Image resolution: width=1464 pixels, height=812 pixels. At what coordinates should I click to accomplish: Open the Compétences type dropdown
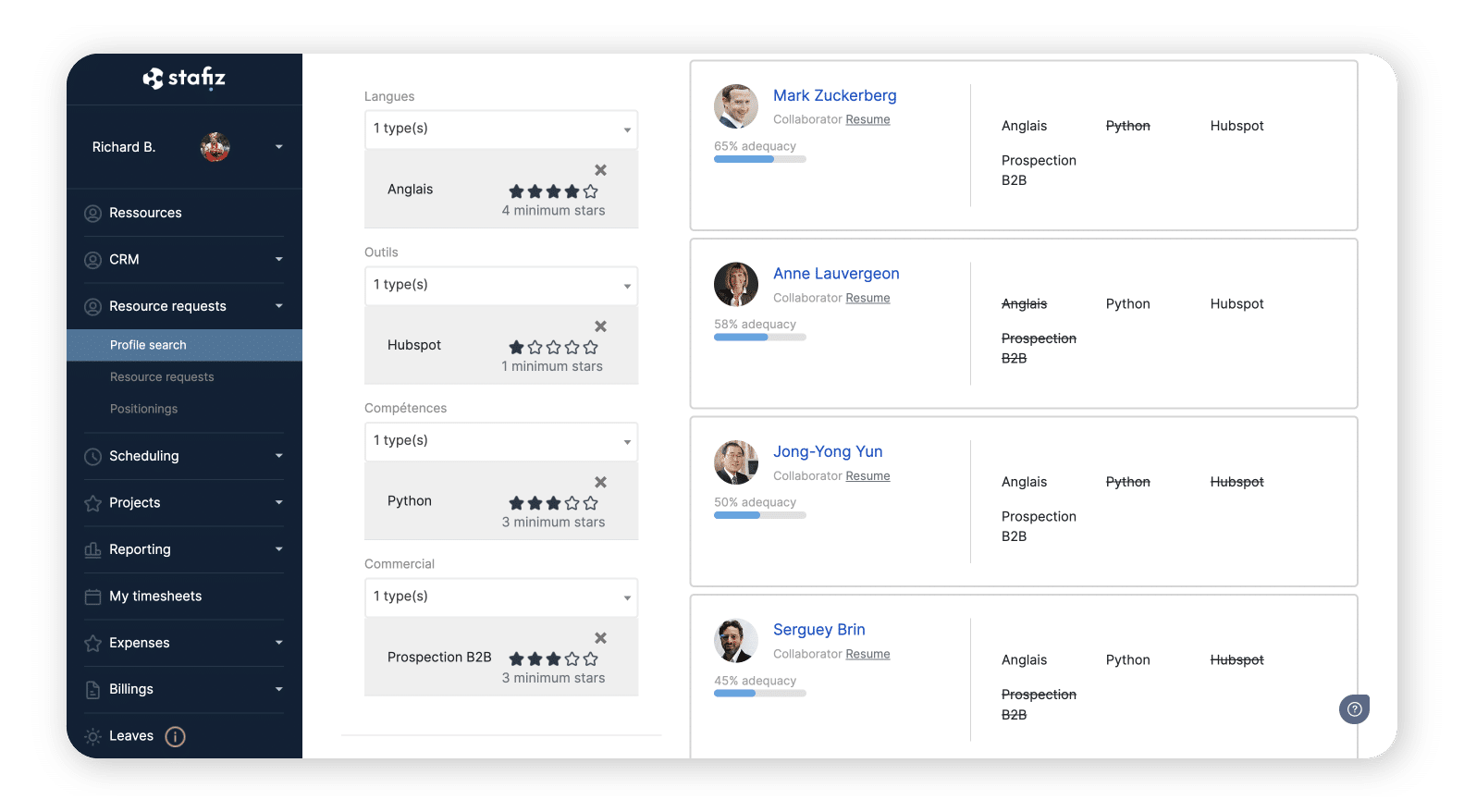tap(501, 442)
